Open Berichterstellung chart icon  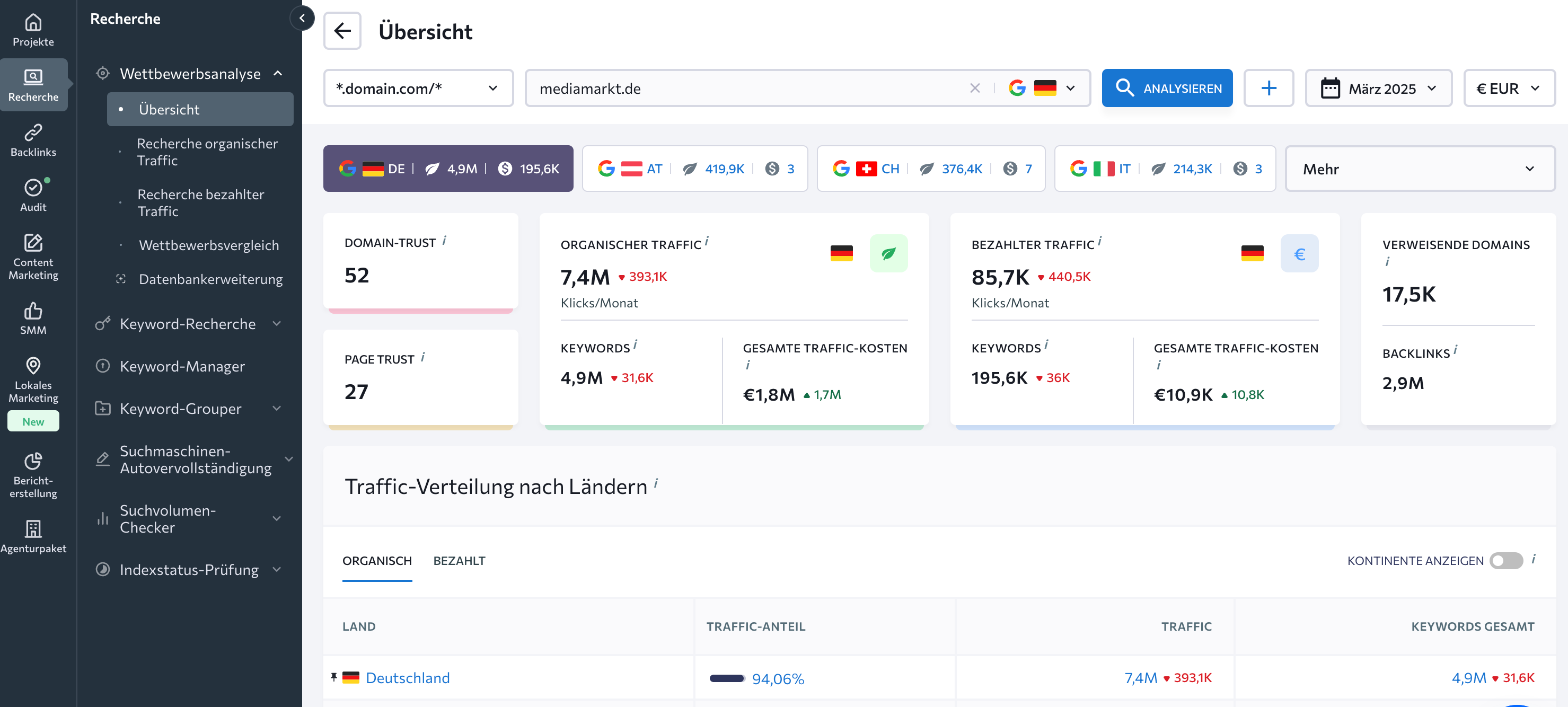(x=33, y=461)
